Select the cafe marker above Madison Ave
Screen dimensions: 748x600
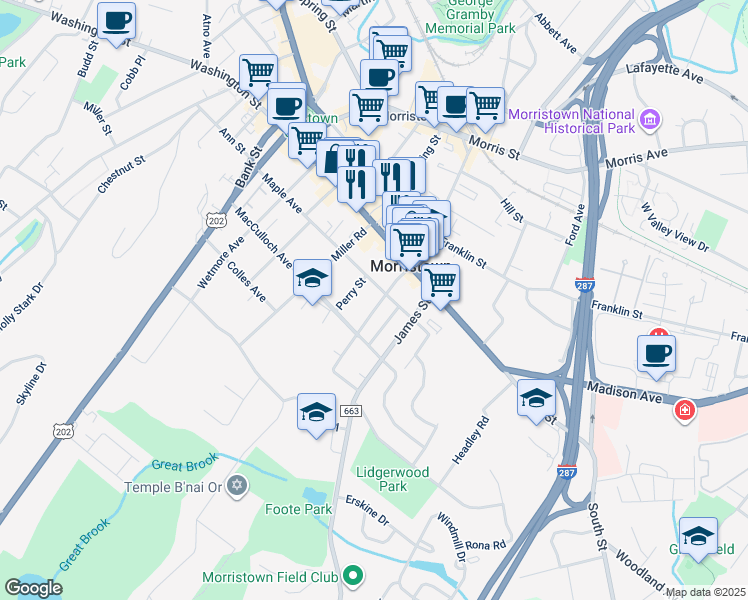(x=656, y=356)
